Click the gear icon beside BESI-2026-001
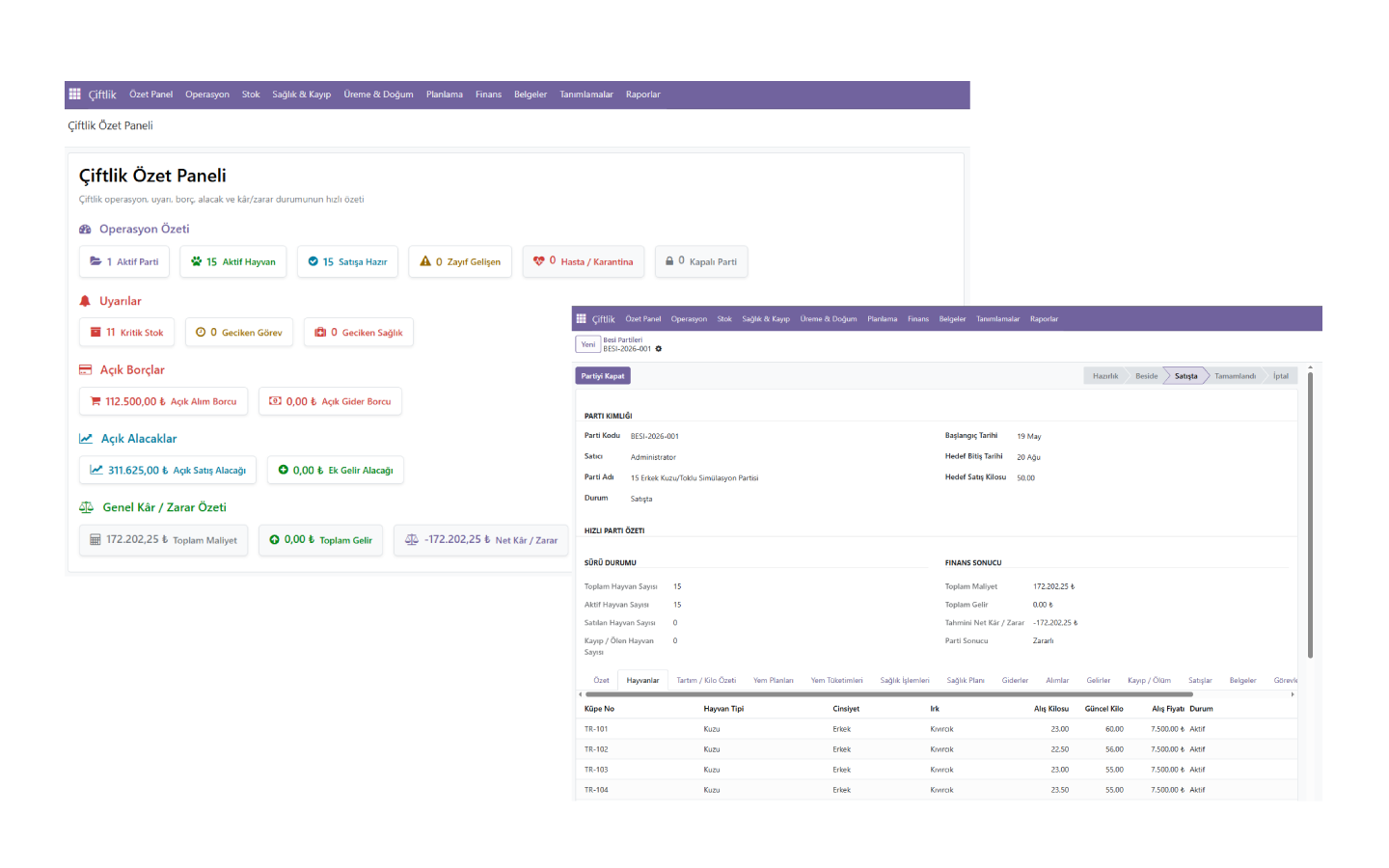 coord(659,349)
